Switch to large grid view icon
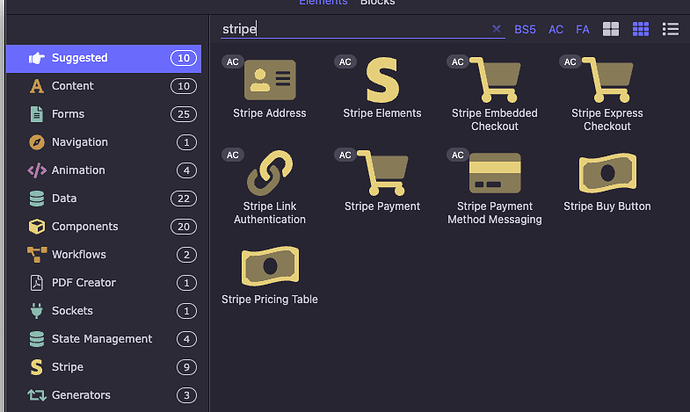 [x=611, y=29]
